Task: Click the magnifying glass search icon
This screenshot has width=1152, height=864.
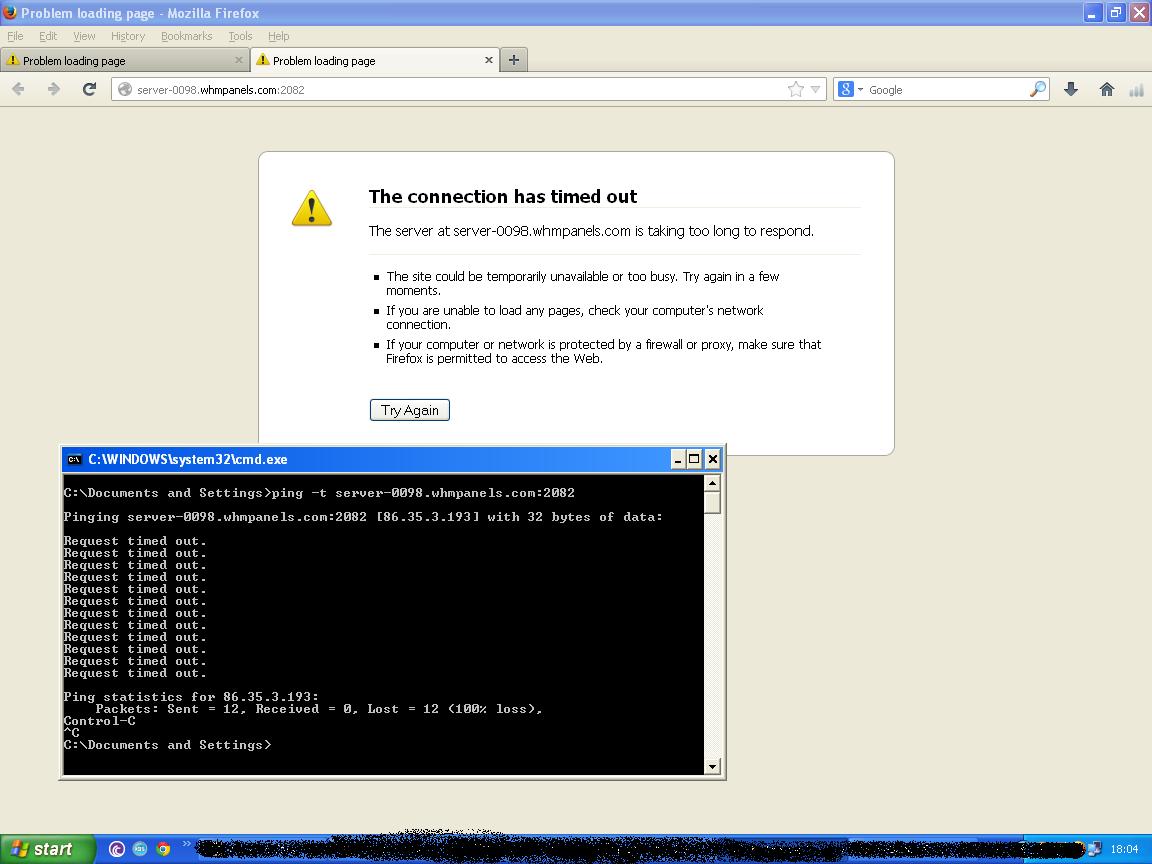Action: click(x=1037, y=89)
